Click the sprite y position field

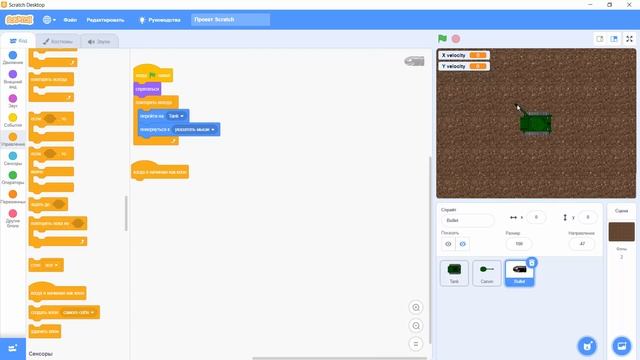point(588,217)
